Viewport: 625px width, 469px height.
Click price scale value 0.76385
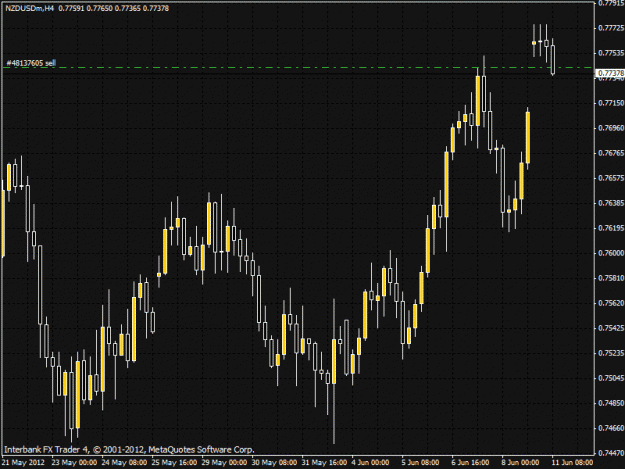(x=611, y=203)
